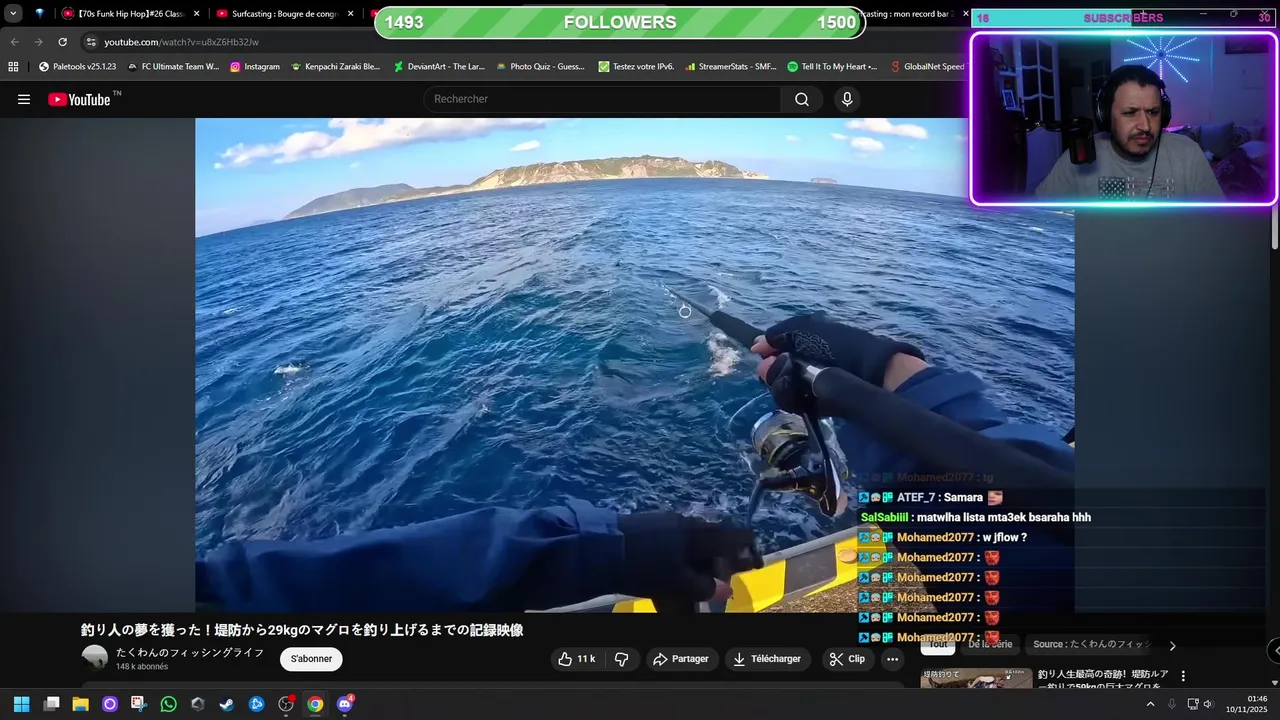Show hidden system tray icons

1150,704
